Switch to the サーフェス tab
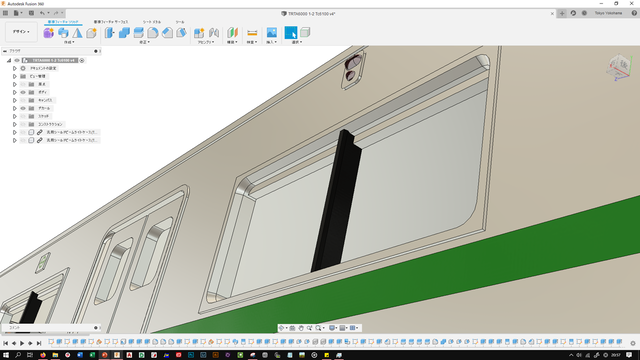 point(111,22)
